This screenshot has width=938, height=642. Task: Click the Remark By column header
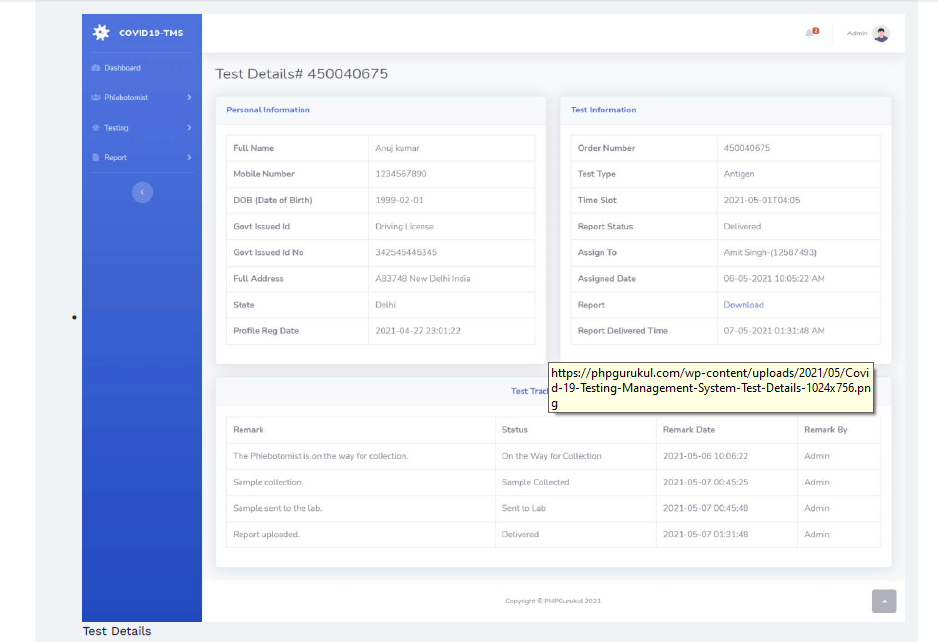(826, 430)
